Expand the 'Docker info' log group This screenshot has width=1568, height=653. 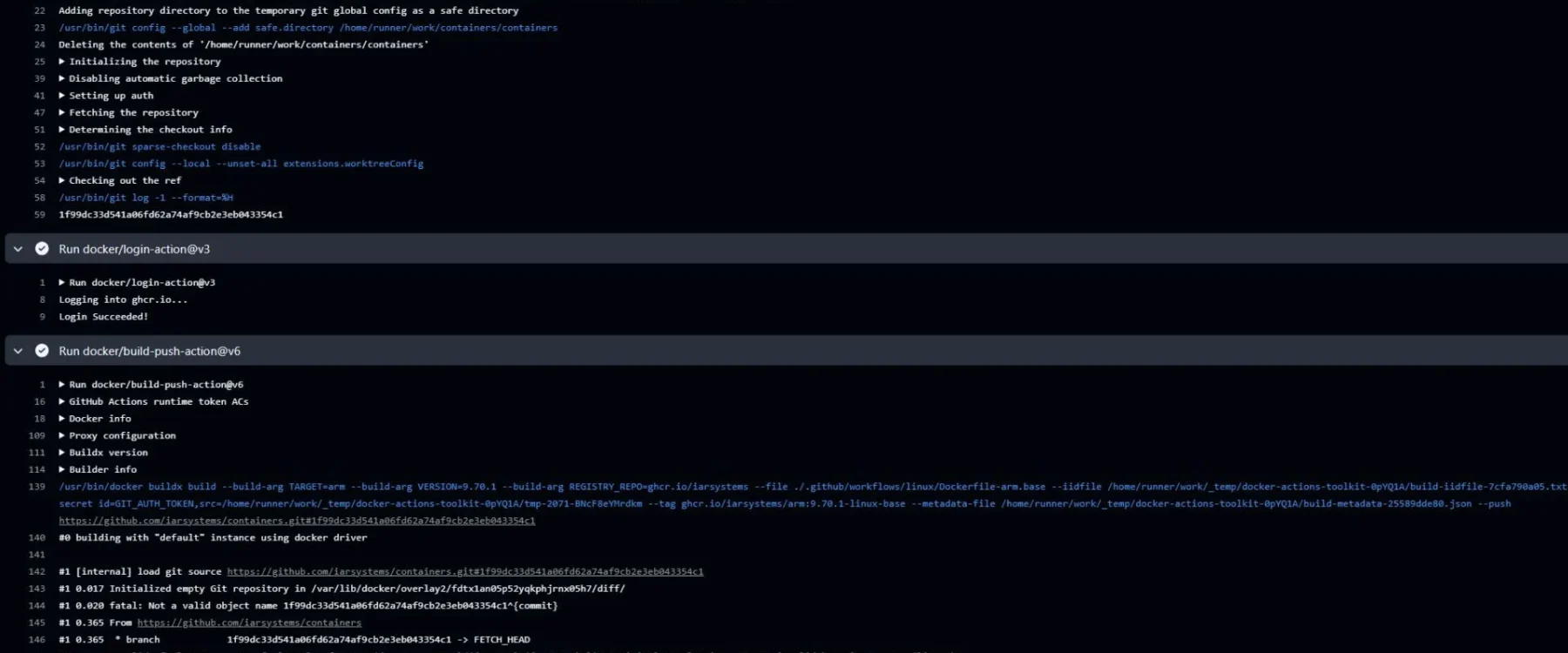coord(62,419)
